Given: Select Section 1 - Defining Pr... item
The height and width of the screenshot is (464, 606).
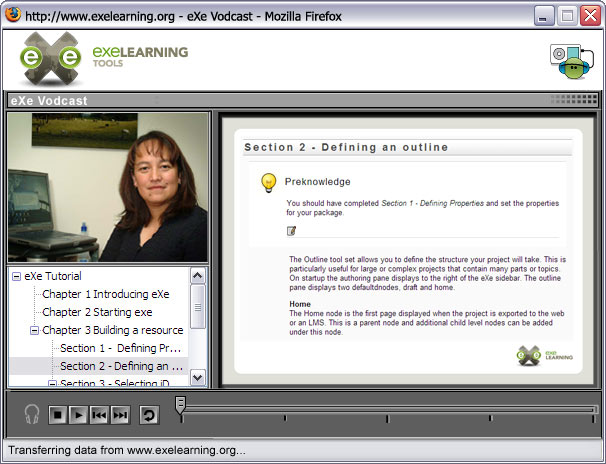Looking at the screenshot, I should (x=121, y=348).
